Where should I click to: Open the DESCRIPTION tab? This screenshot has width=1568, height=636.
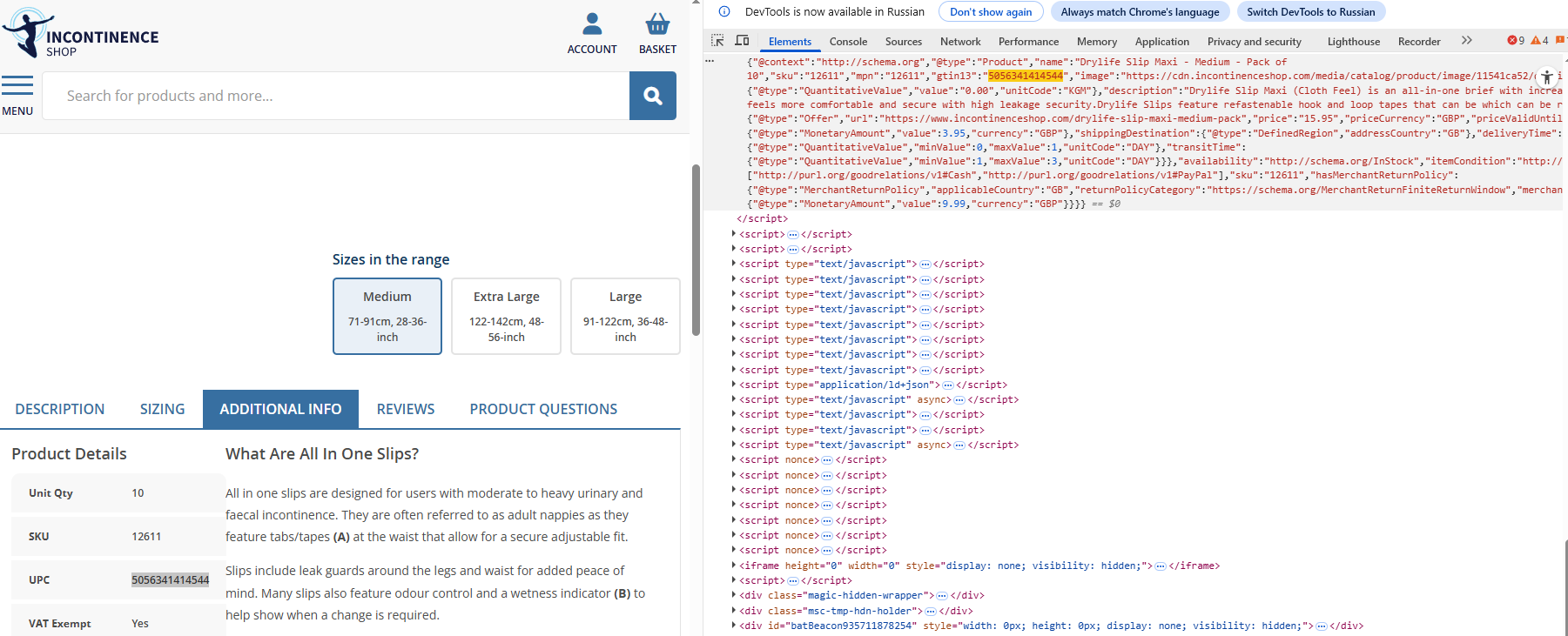[60, 409]
